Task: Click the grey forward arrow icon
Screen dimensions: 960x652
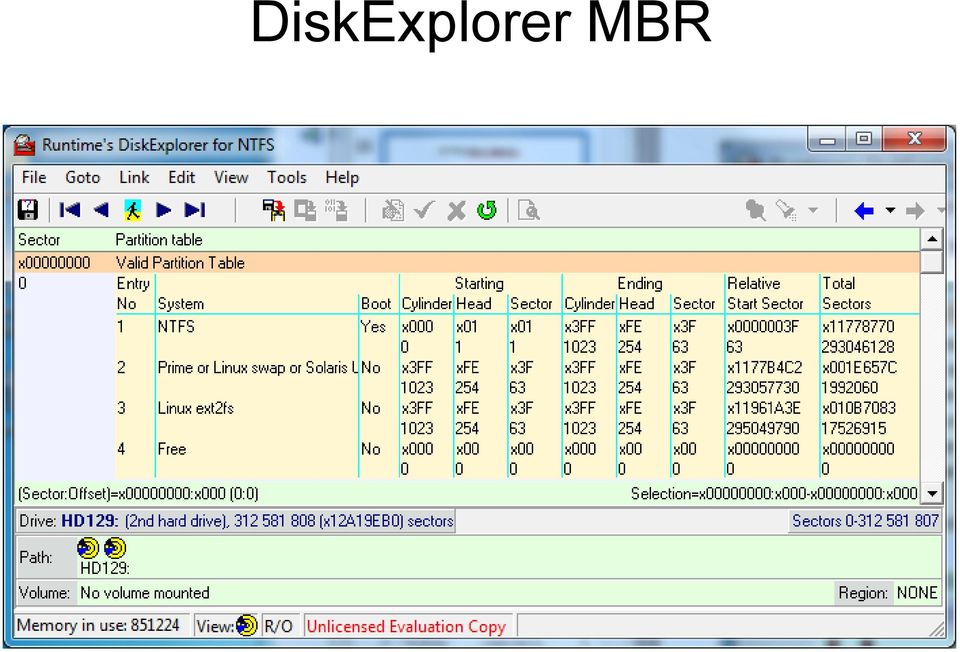Action: 915,211
